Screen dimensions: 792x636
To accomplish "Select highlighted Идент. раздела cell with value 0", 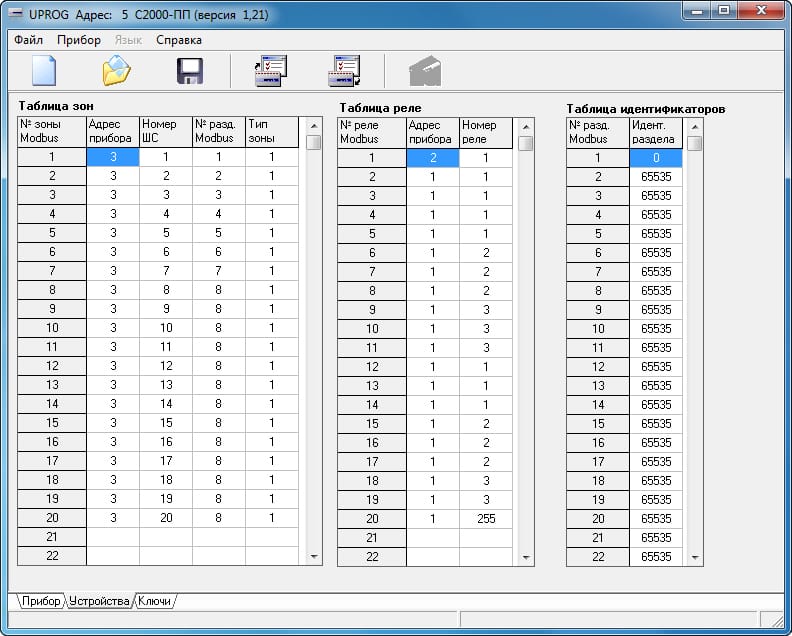I will 656,158.
